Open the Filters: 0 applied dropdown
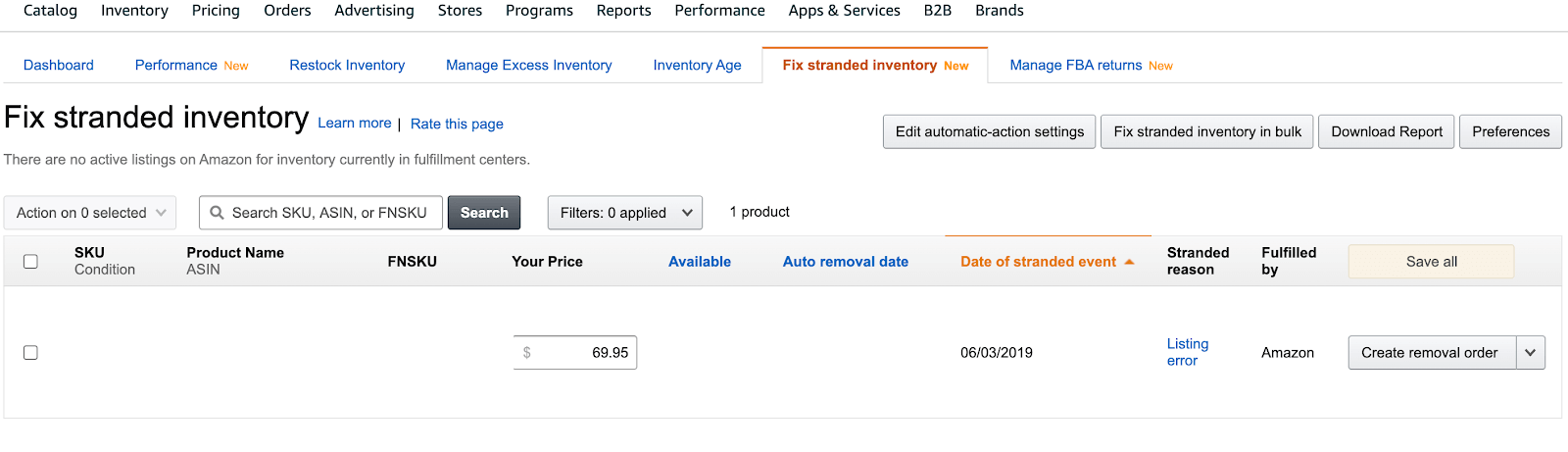 625,213
